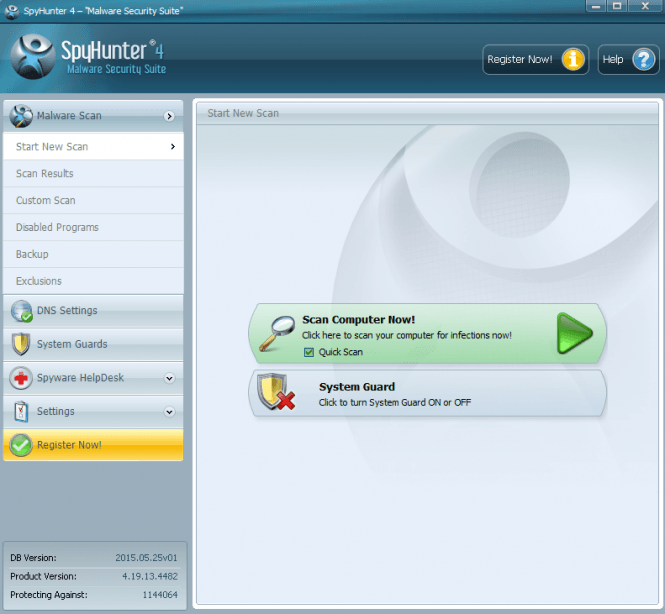Click the Quick Scan label text
The height and width of the screenshot is (614, 665).
click(x=341, y=352)
